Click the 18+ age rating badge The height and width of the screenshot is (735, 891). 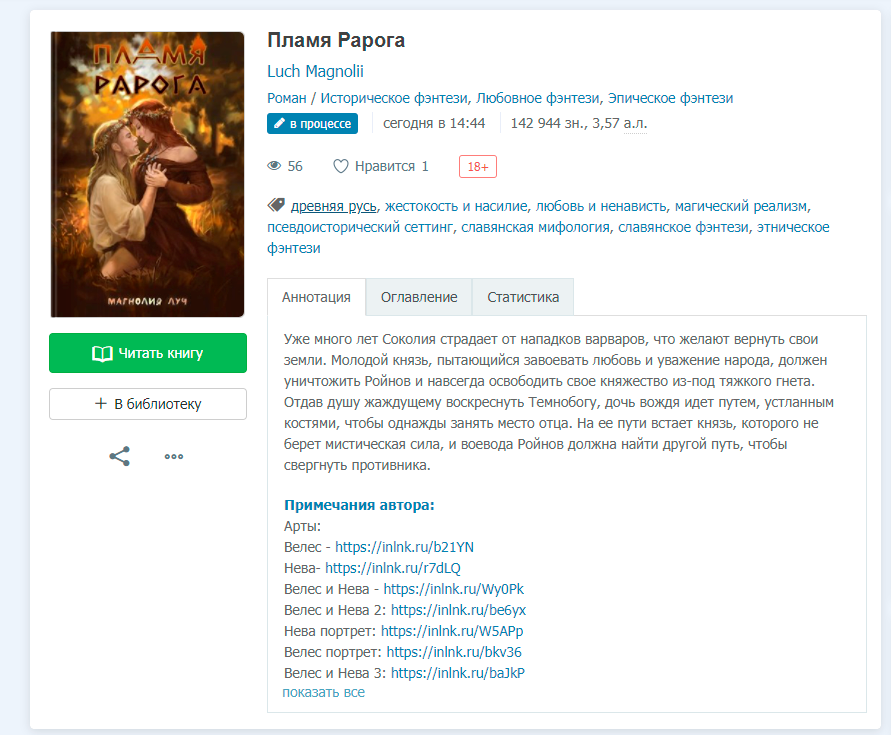coord(477,167)
